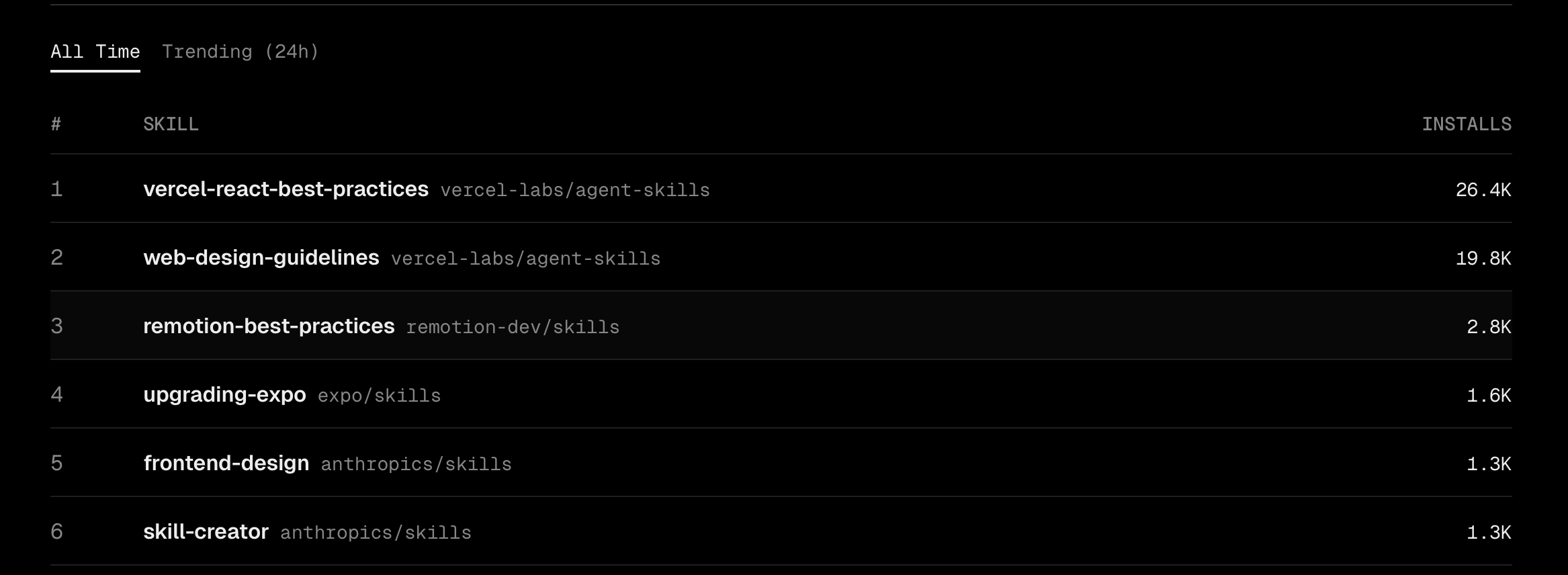Click anthropics/skills next to frontend-design
The image size is (1568, 575).
[416, 464]
